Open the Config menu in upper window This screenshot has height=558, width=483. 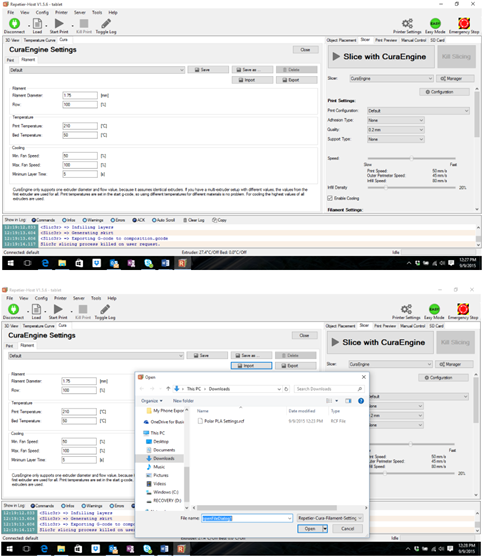(x=42, y=12)
